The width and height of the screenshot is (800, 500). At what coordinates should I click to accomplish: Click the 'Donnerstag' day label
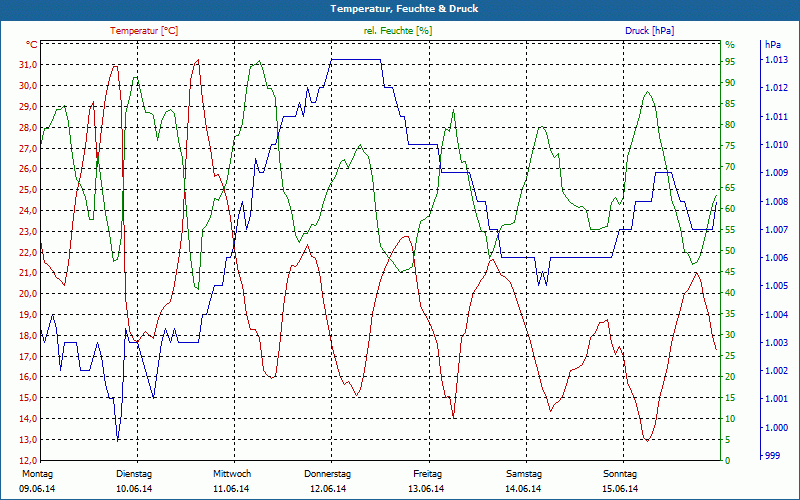pyautogui.click(x=328, y=474)
